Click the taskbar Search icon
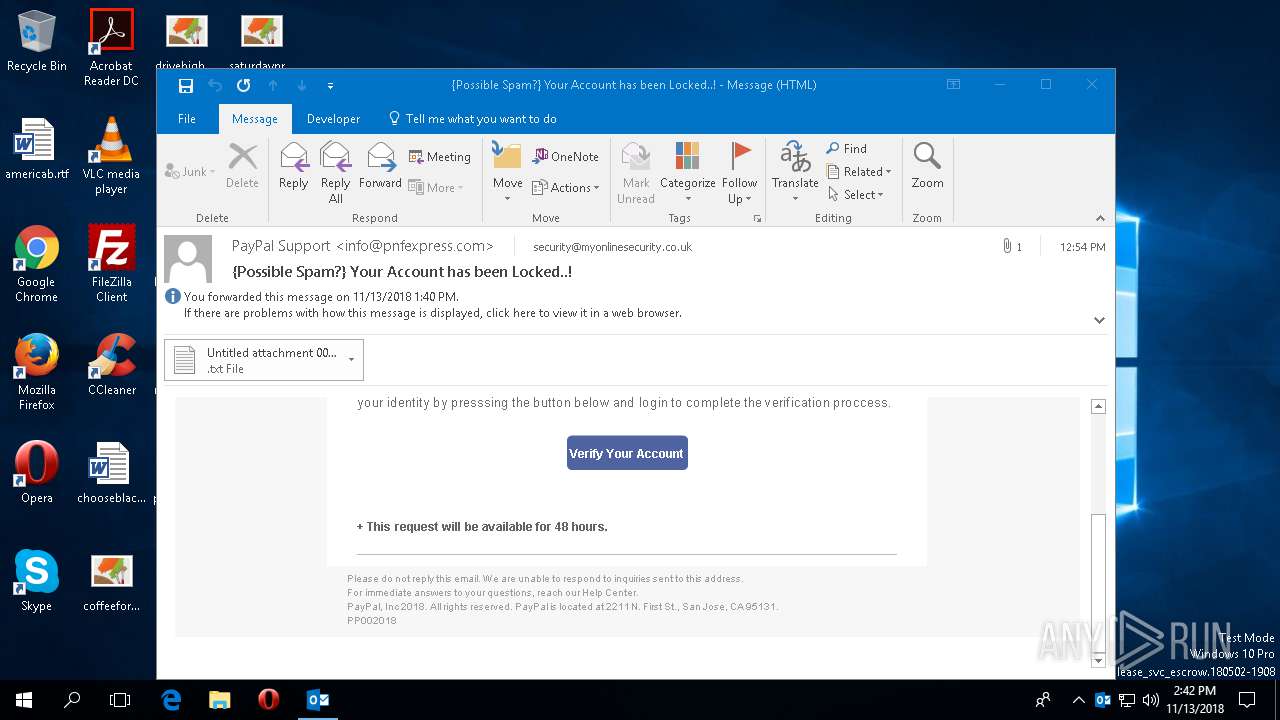This screenshot has width=1280, height=720. [72, 700]
